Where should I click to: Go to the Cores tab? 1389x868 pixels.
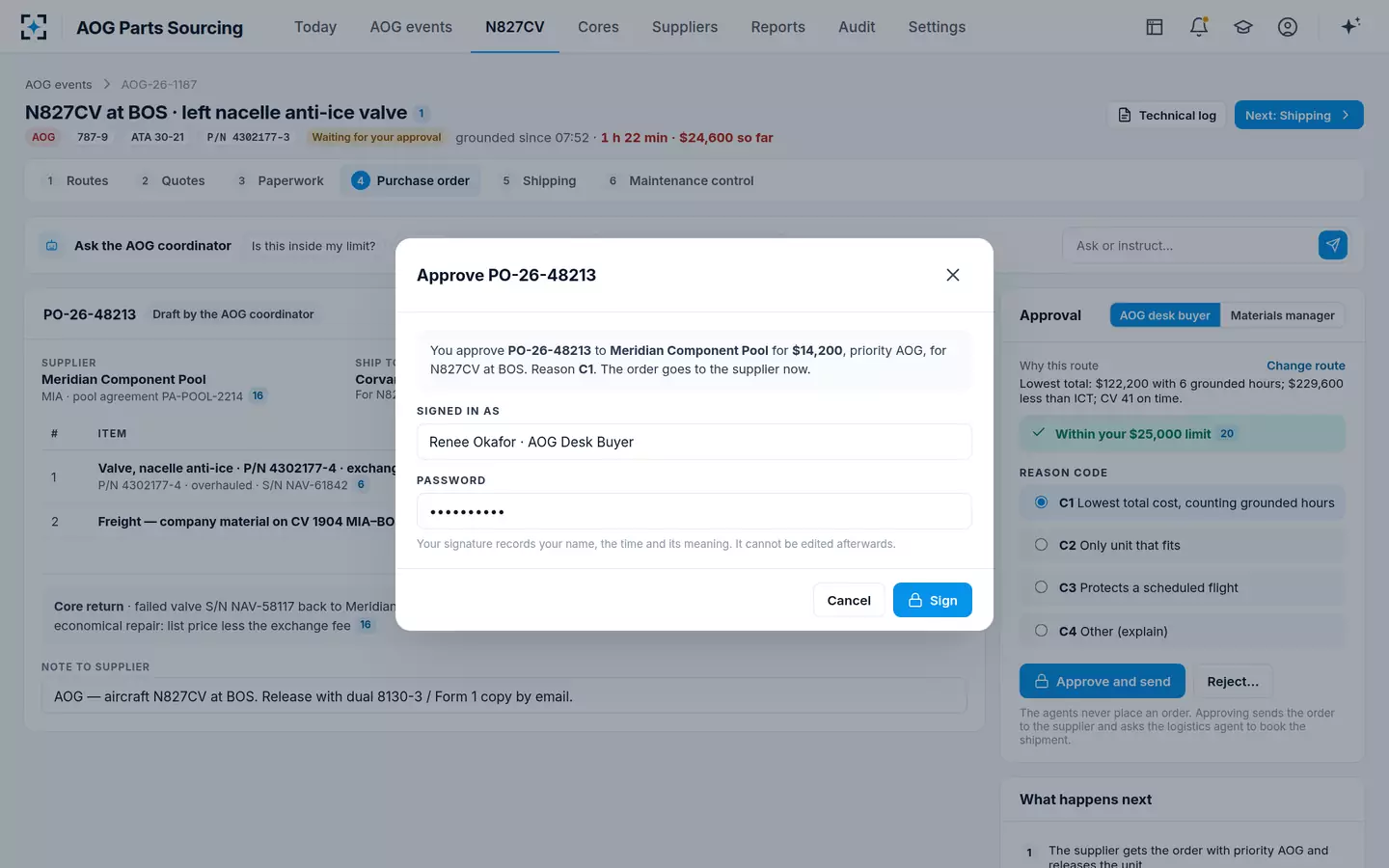[x=598, y=27]
